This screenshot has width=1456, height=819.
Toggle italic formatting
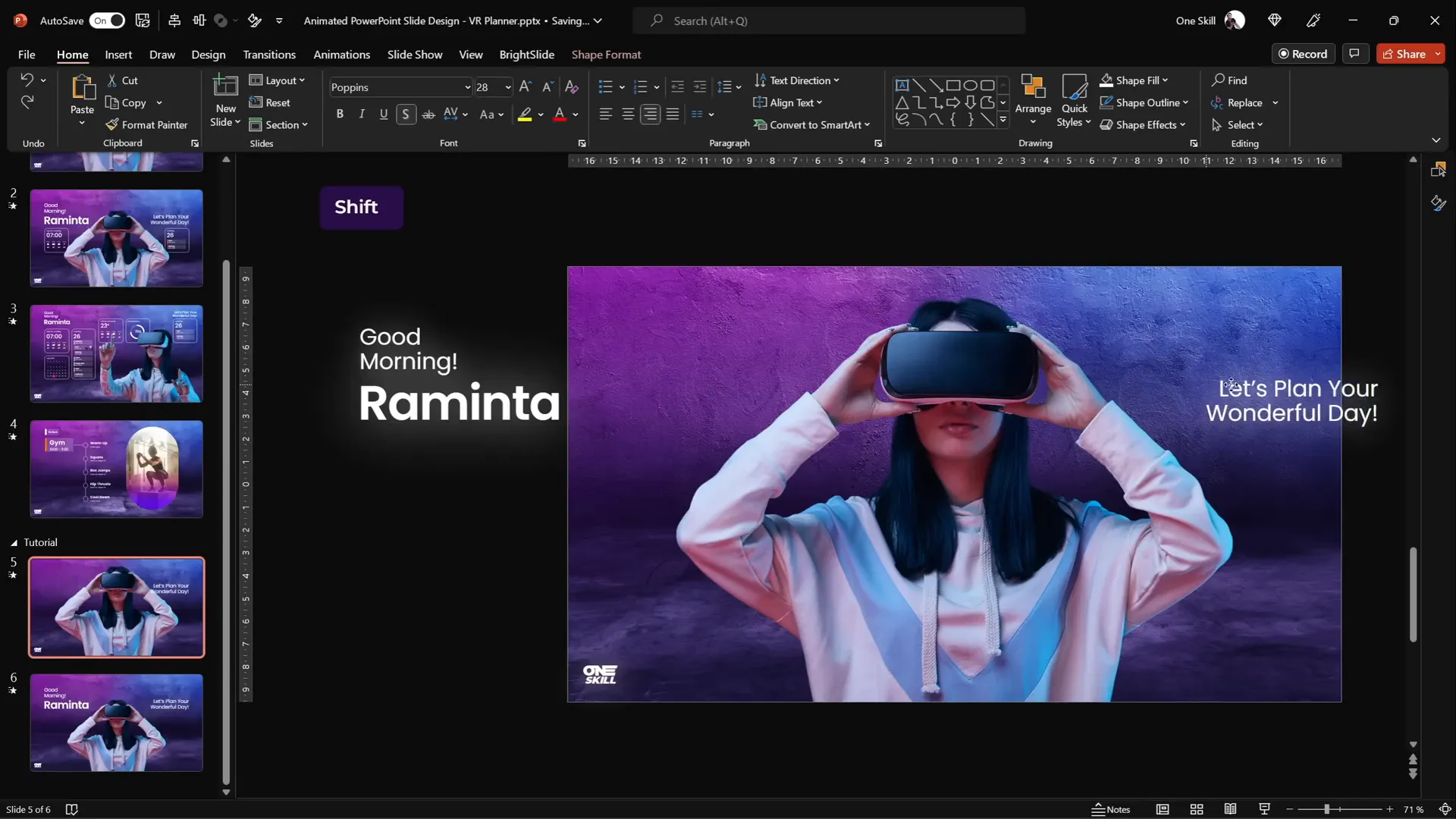362,114
